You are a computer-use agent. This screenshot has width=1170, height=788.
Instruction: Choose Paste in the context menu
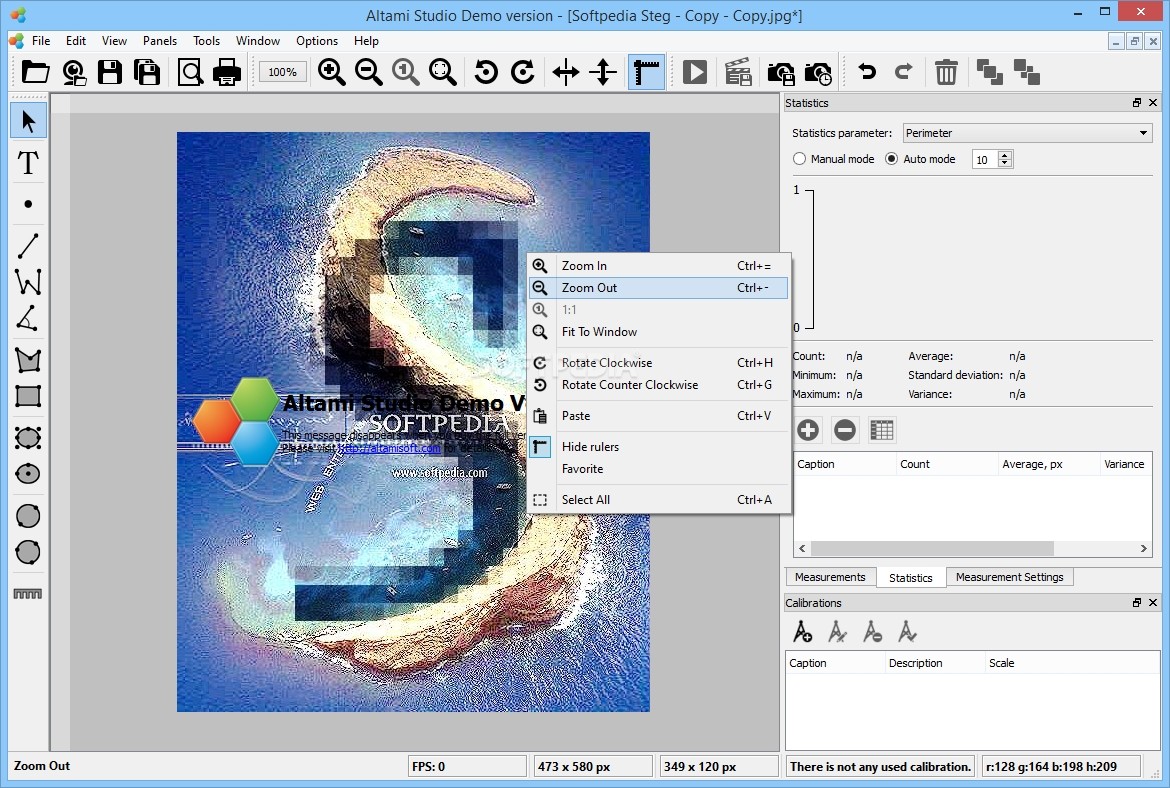658,416
